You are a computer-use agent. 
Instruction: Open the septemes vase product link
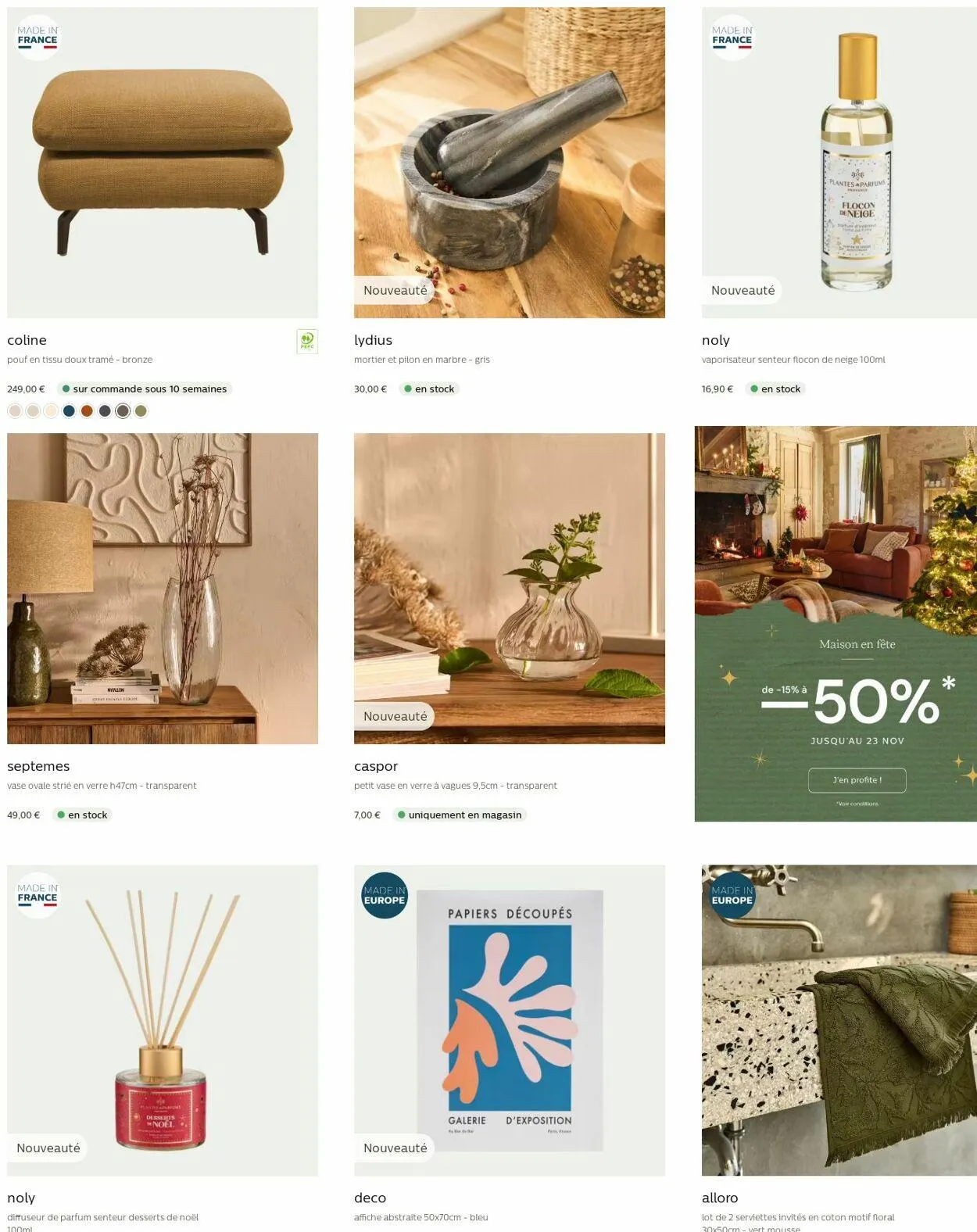(x=38, y=766)
